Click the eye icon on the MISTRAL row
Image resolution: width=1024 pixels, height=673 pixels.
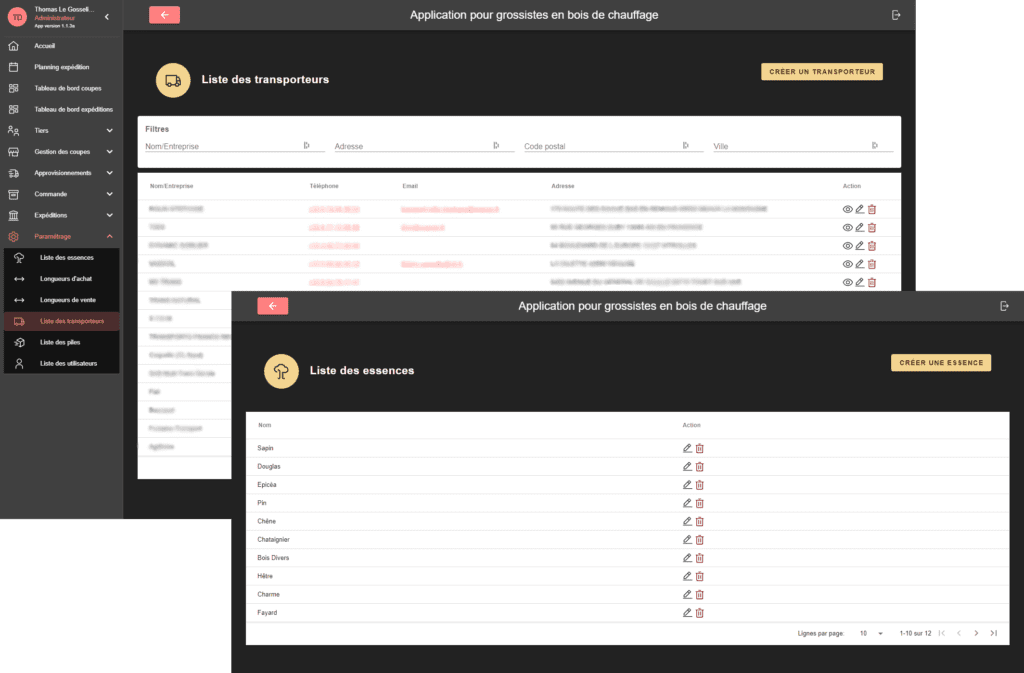tap(847, 264)
